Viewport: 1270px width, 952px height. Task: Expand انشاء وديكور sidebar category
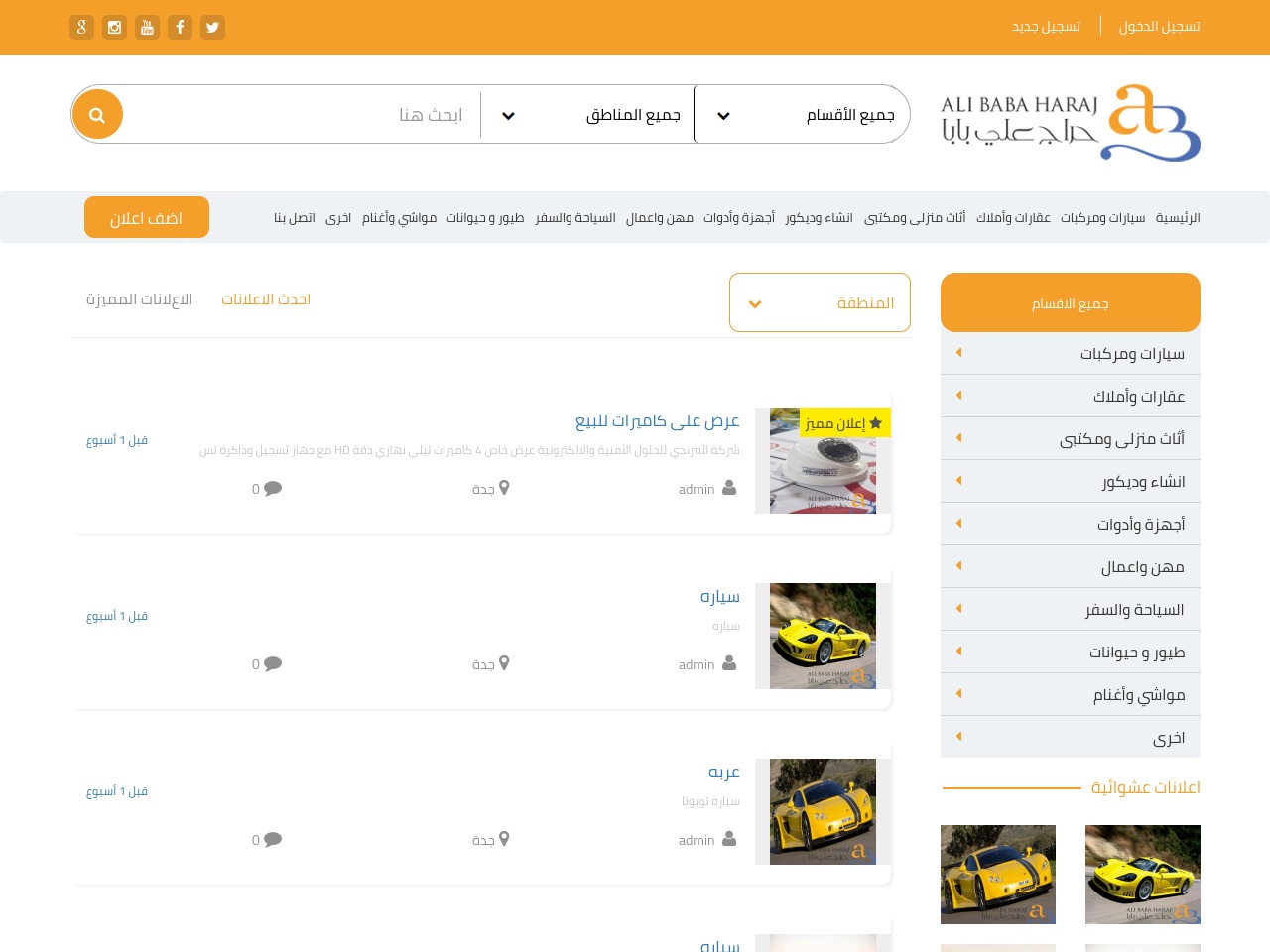pos(1071,481)
